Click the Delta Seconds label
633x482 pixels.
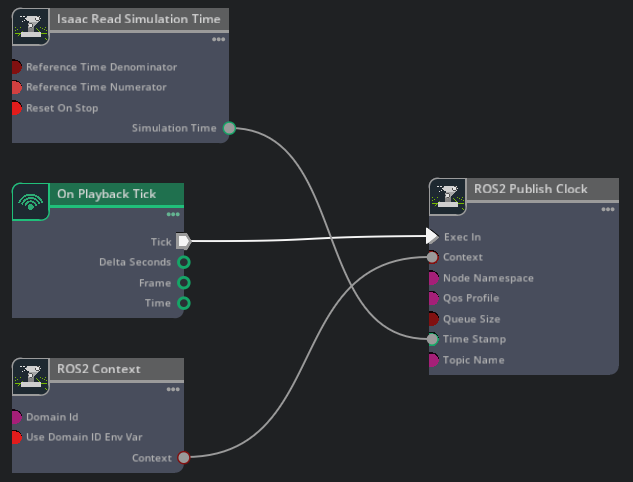[x=135, y=262]
